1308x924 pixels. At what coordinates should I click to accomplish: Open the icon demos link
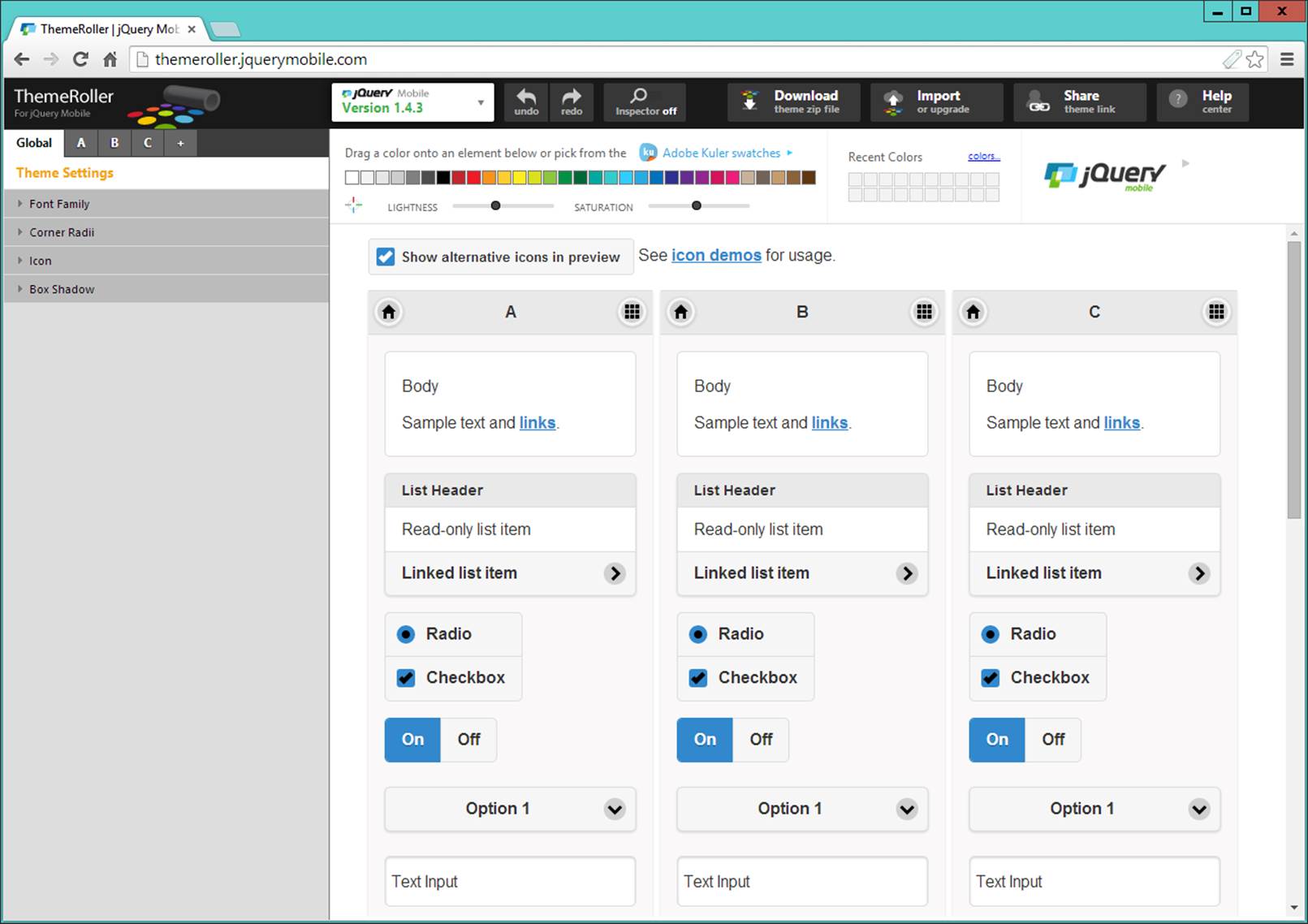click(716, 255)
